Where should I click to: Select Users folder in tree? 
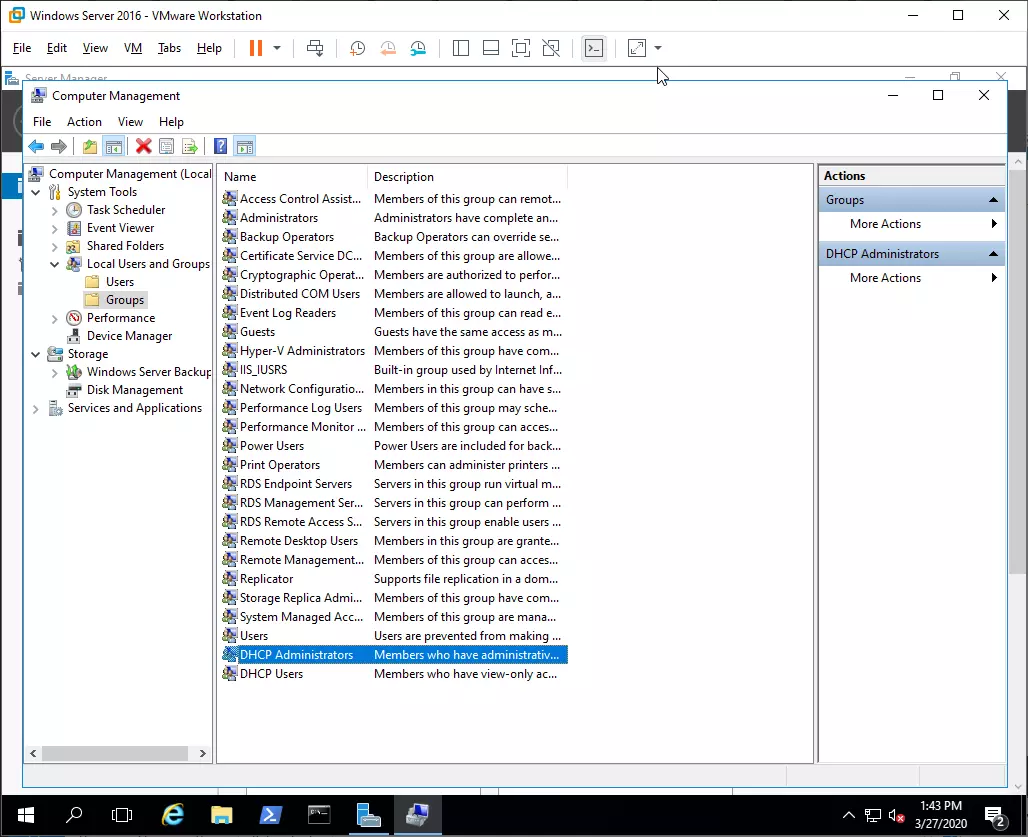[119, 282]
